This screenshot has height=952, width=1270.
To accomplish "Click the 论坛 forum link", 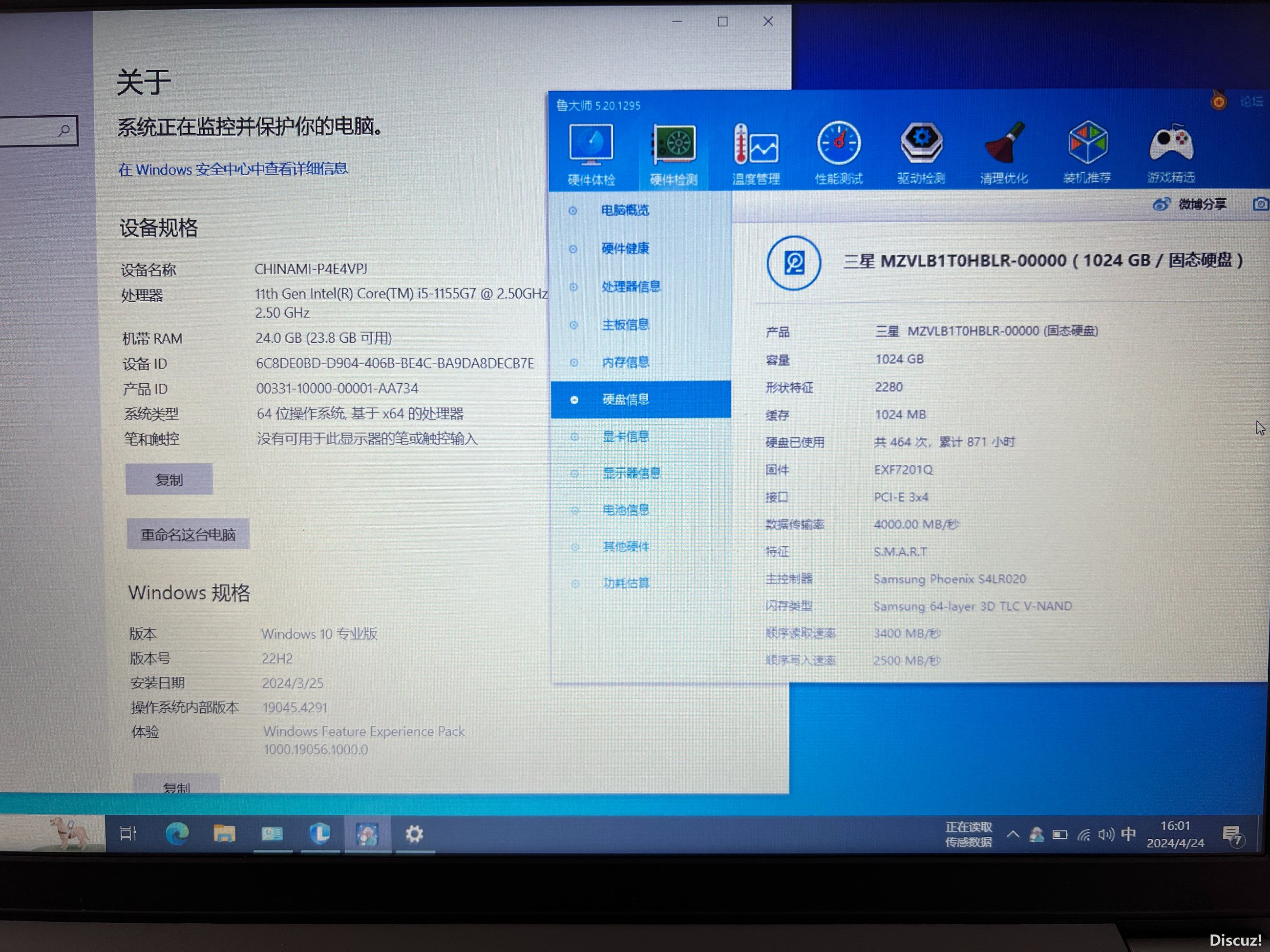I will (1251, 102).
